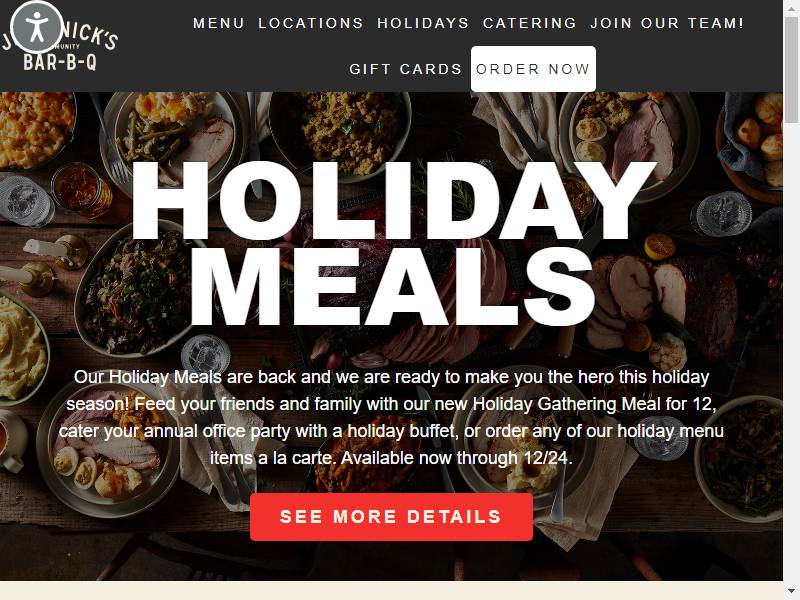Open the MENU navigation item
The image size is (800, 600).
[219, 23]
